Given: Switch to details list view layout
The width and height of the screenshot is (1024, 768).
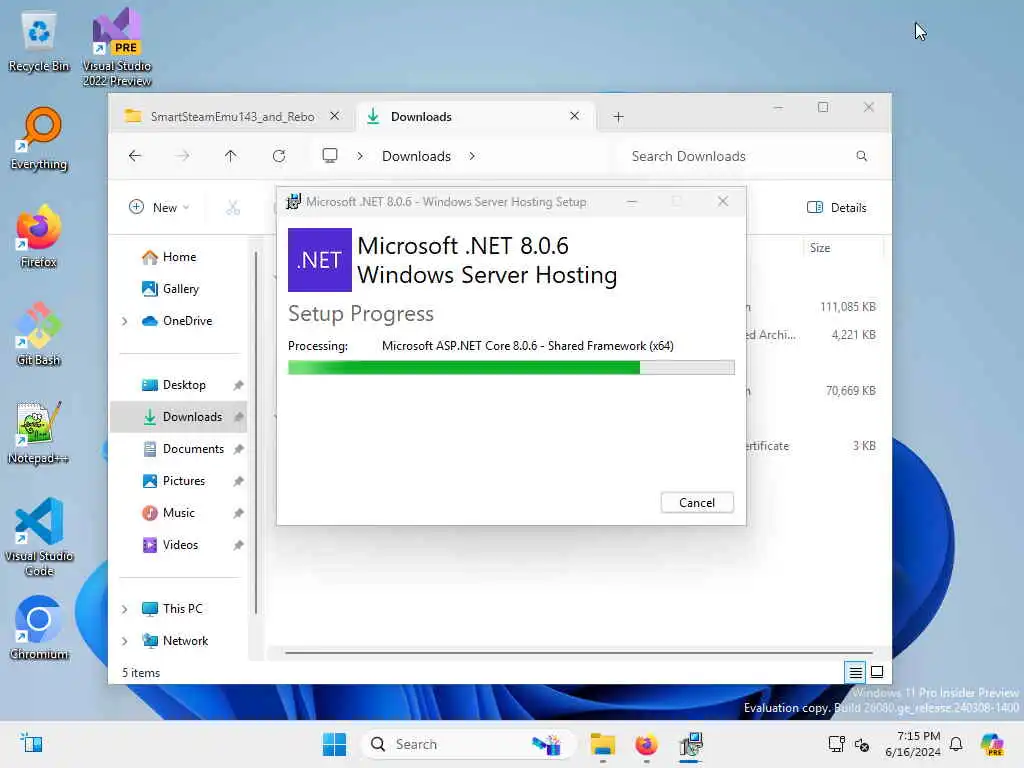Looking at the screenshot, I should click(x=855, y=672).
